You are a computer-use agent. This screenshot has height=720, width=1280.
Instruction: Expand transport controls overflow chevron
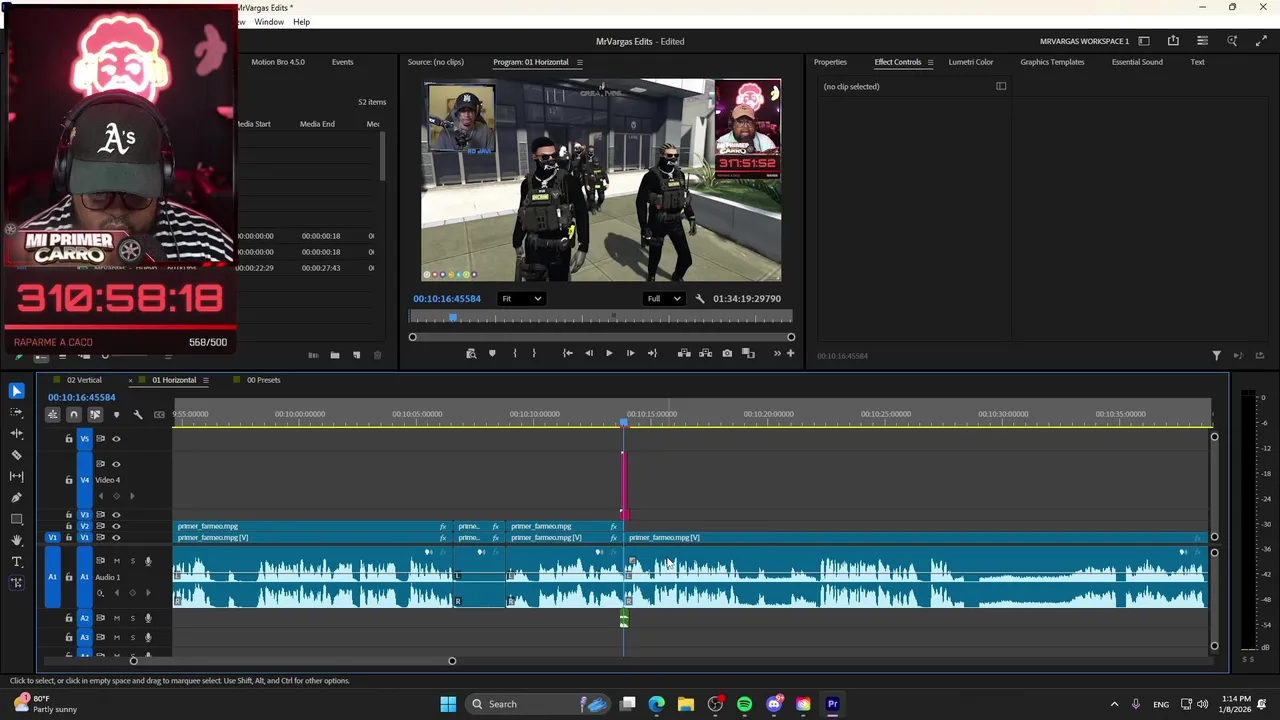777,353
